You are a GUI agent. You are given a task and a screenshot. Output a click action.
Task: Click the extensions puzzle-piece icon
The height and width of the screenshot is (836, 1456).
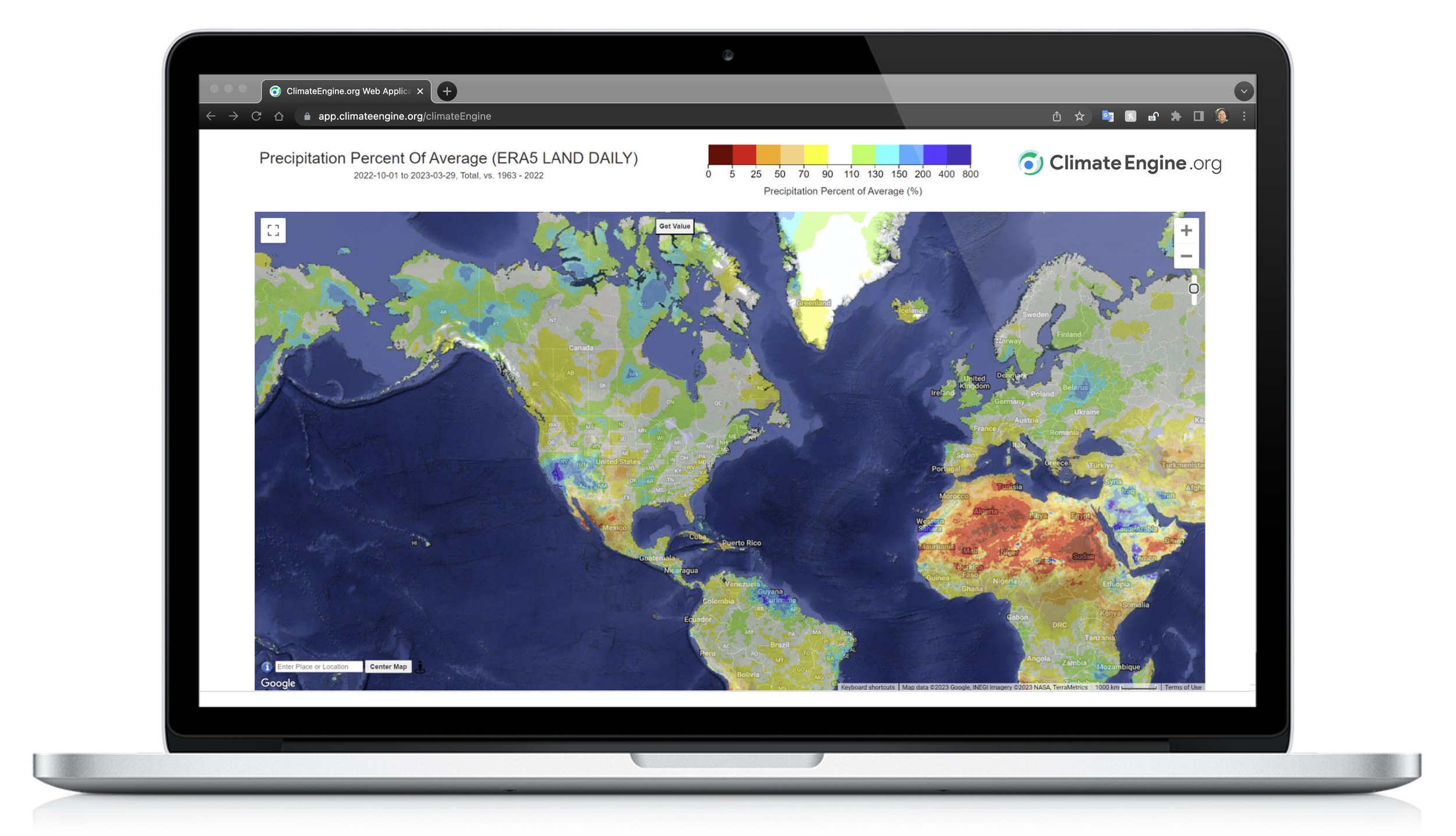(1176, 116)
